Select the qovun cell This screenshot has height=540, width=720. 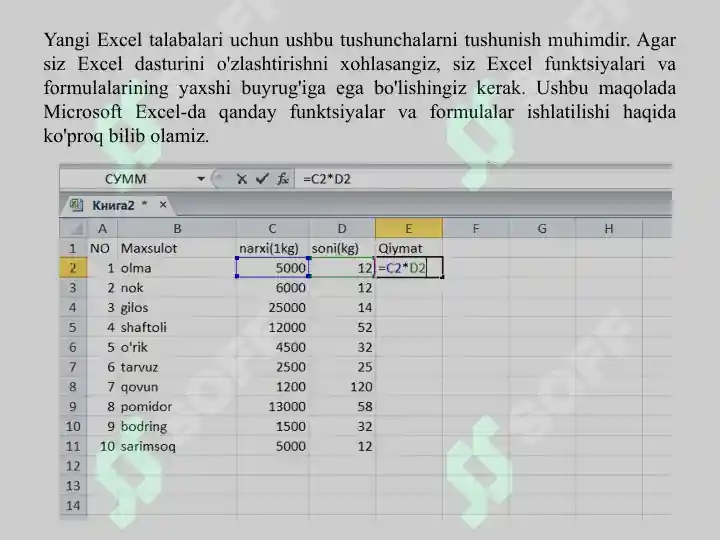pyautogui.click(x=177, y=387)
